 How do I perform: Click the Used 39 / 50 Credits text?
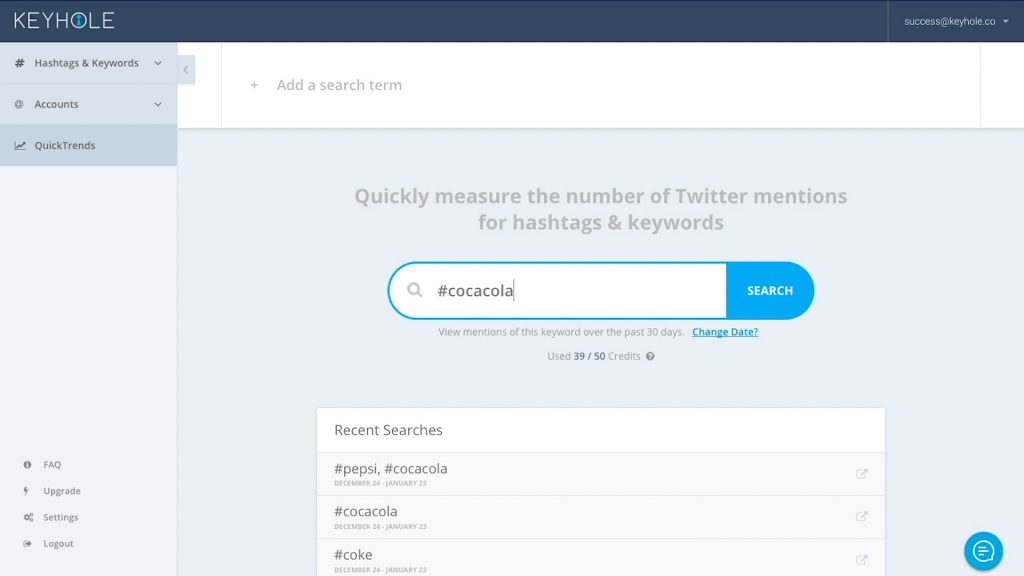point(594,356)
